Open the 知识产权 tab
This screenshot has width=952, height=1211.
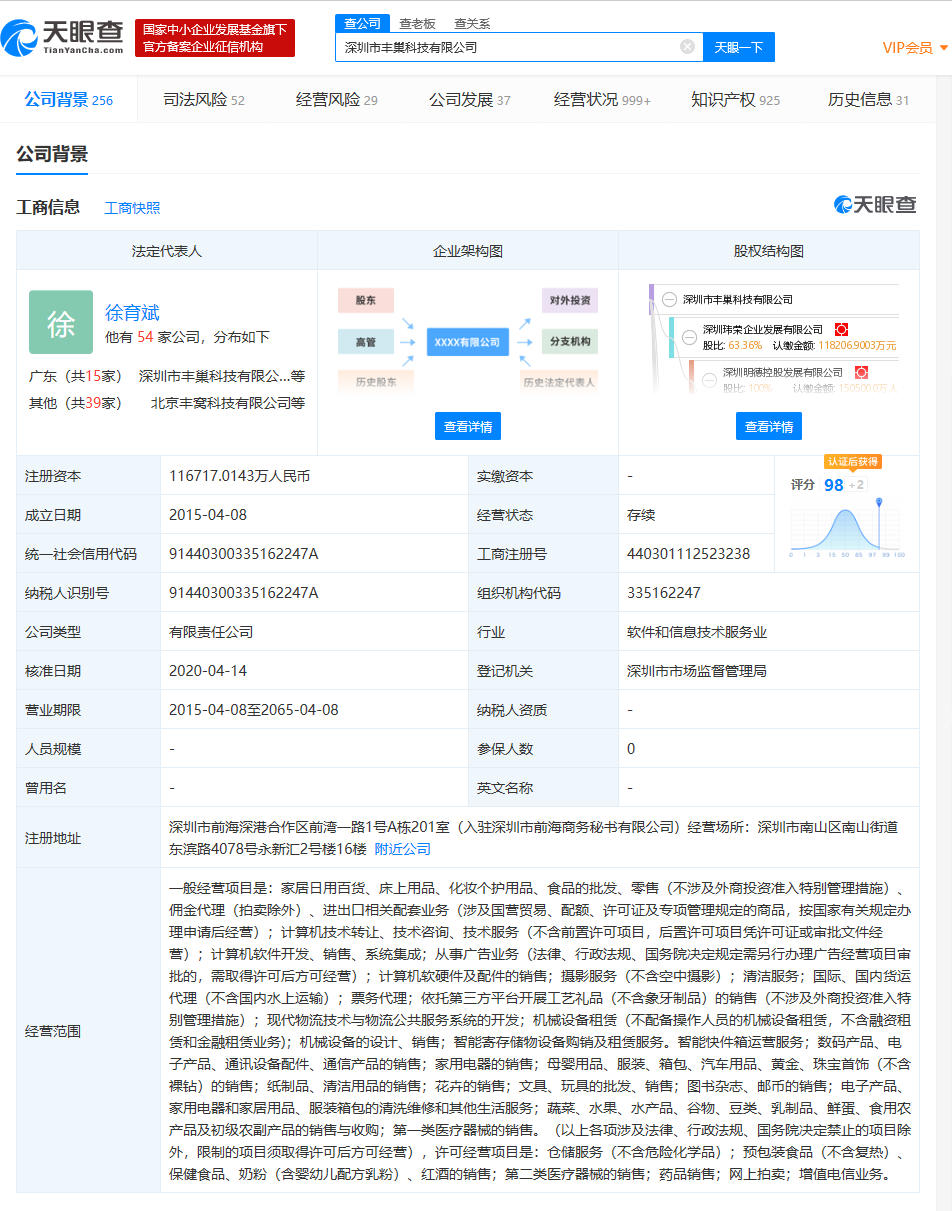click(735, 100)
